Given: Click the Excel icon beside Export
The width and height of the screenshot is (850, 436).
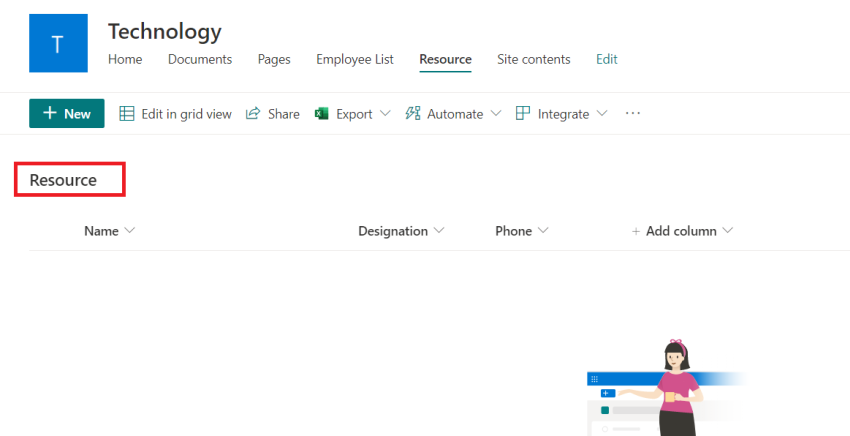Looking at the screenshot, I should coord(321,113).
